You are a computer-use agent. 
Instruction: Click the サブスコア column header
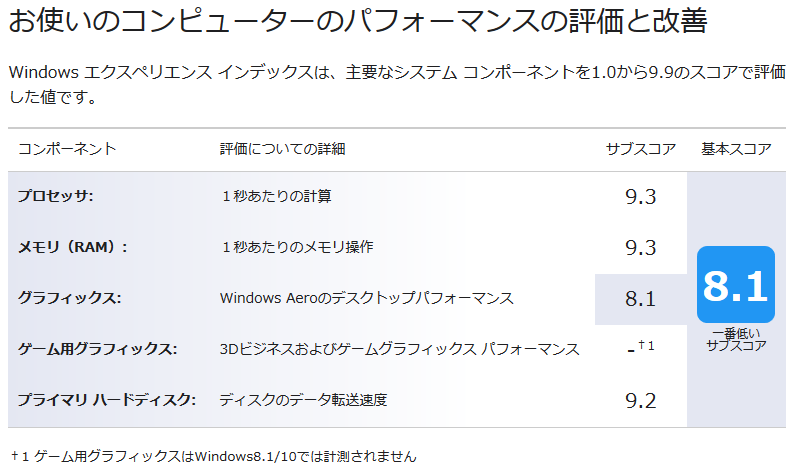641,149
